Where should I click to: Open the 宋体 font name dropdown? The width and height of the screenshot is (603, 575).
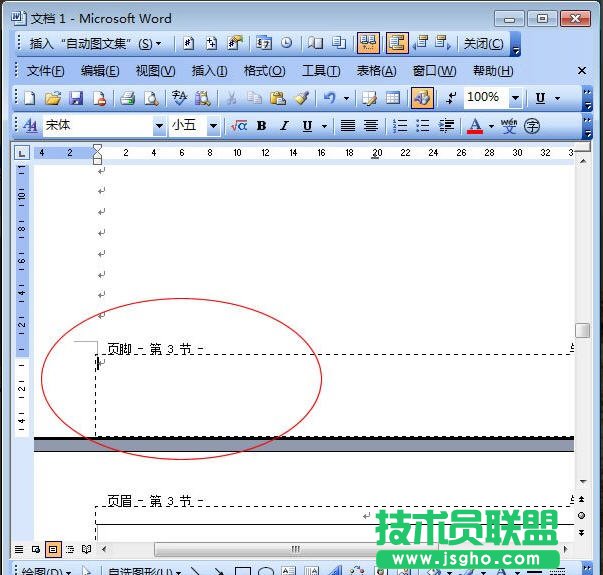coord(159,126)
